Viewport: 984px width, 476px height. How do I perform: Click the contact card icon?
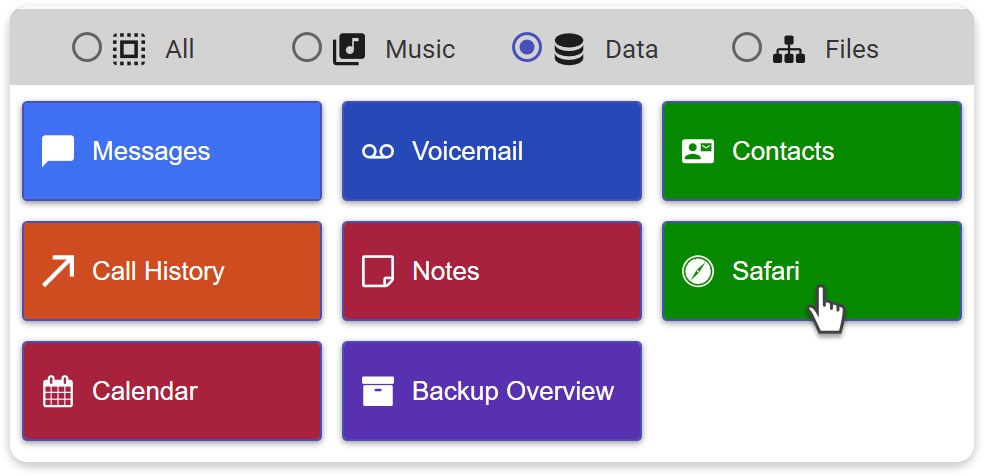pyautogui.click(x=698, y=151)
